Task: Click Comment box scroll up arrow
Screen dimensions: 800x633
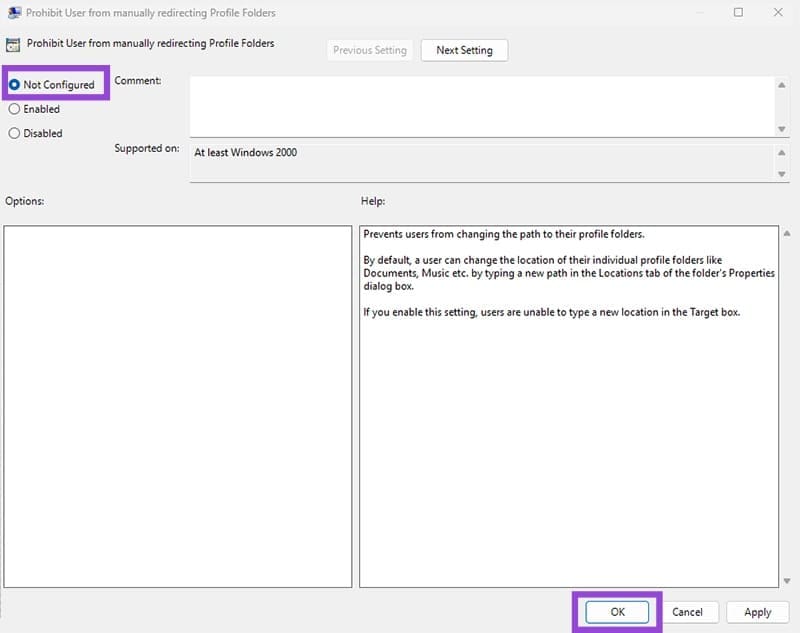Action: point(782,85)
